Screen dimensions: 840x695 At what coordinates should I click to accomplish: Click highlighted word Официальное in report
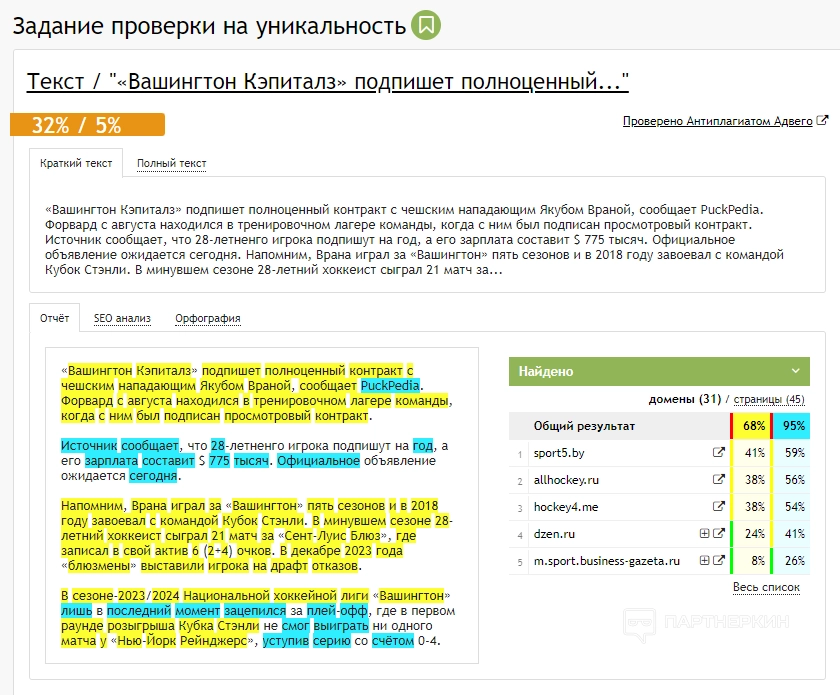[318, 460]
